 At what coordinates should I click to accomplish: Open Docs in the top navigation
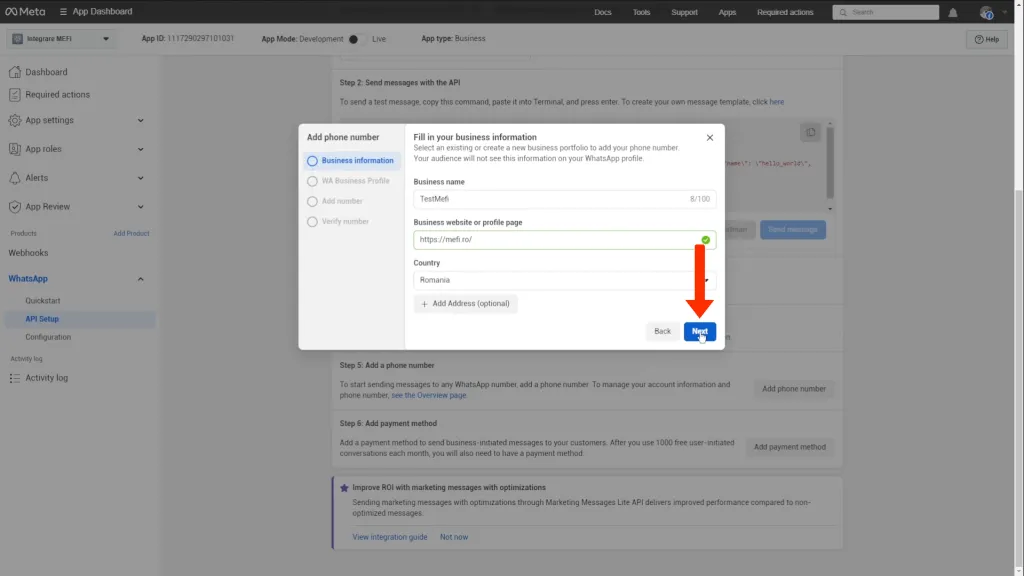click(x=603, y=12)
